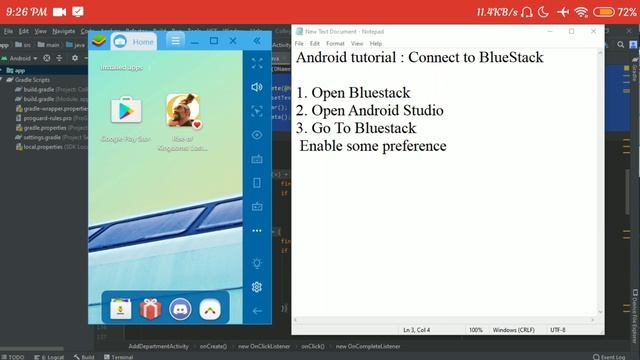The image size is (640, 360).
Task: Click the 'java' breadcrumb in Android Studio
Action: (x=75, y=45)
